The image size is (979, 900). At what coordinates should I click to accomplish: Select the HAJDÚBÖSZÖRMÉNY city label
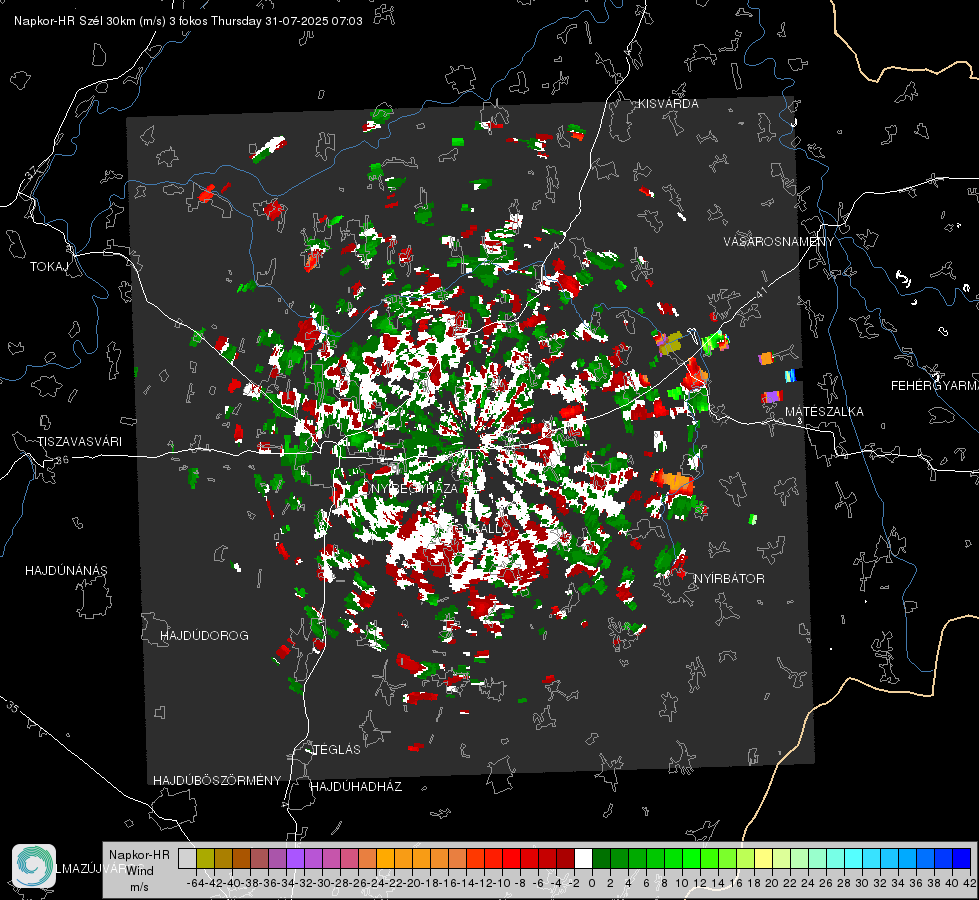217,781
